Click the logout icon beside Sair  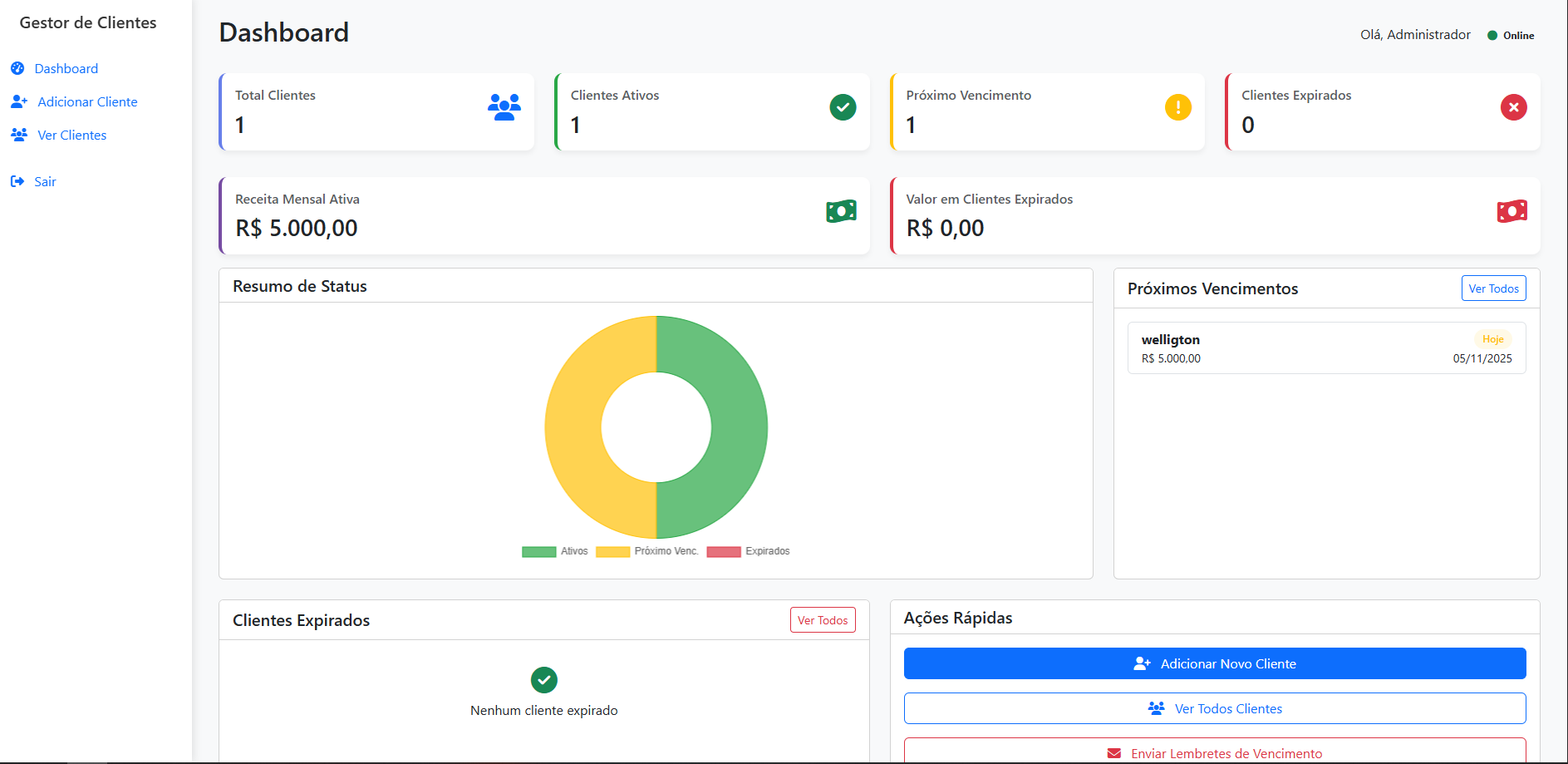pyautogui.click(x=17, y=181)
